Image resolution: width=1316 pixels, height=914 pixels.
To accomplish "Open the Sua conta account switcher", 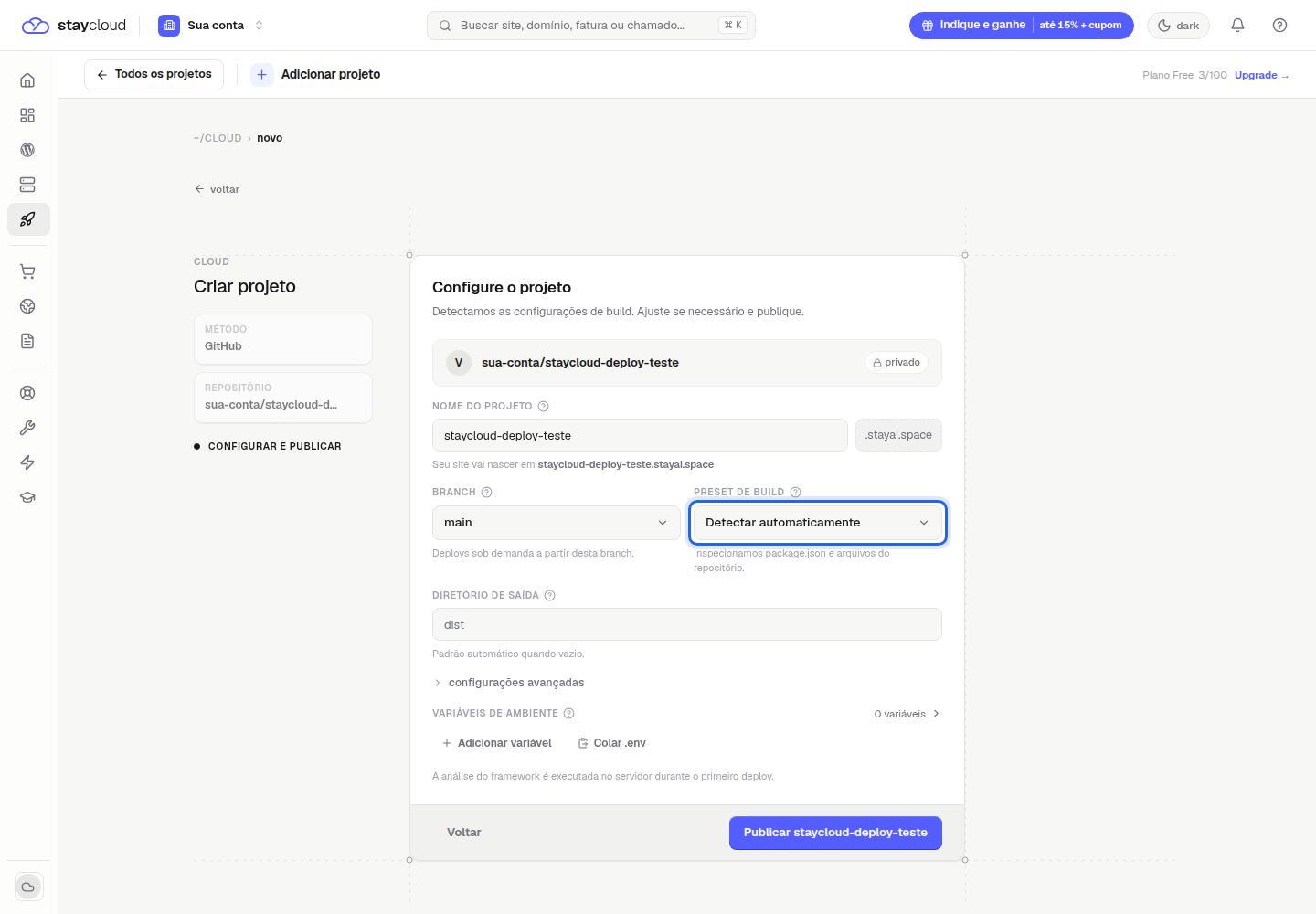I will coord(211,26).
